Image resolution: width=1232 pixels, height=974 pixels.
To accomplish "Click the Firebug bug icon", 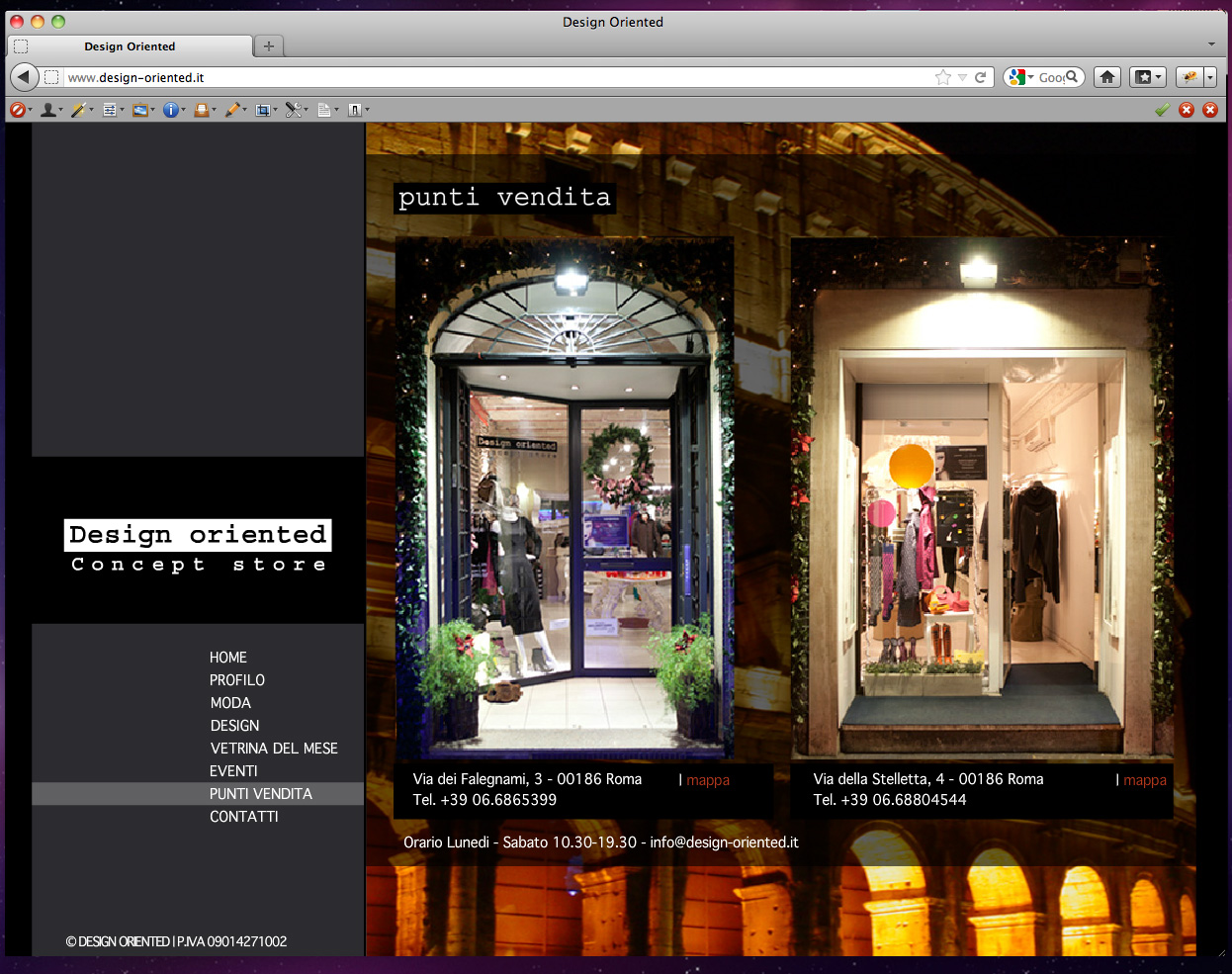I will (x=1189, y=77).
